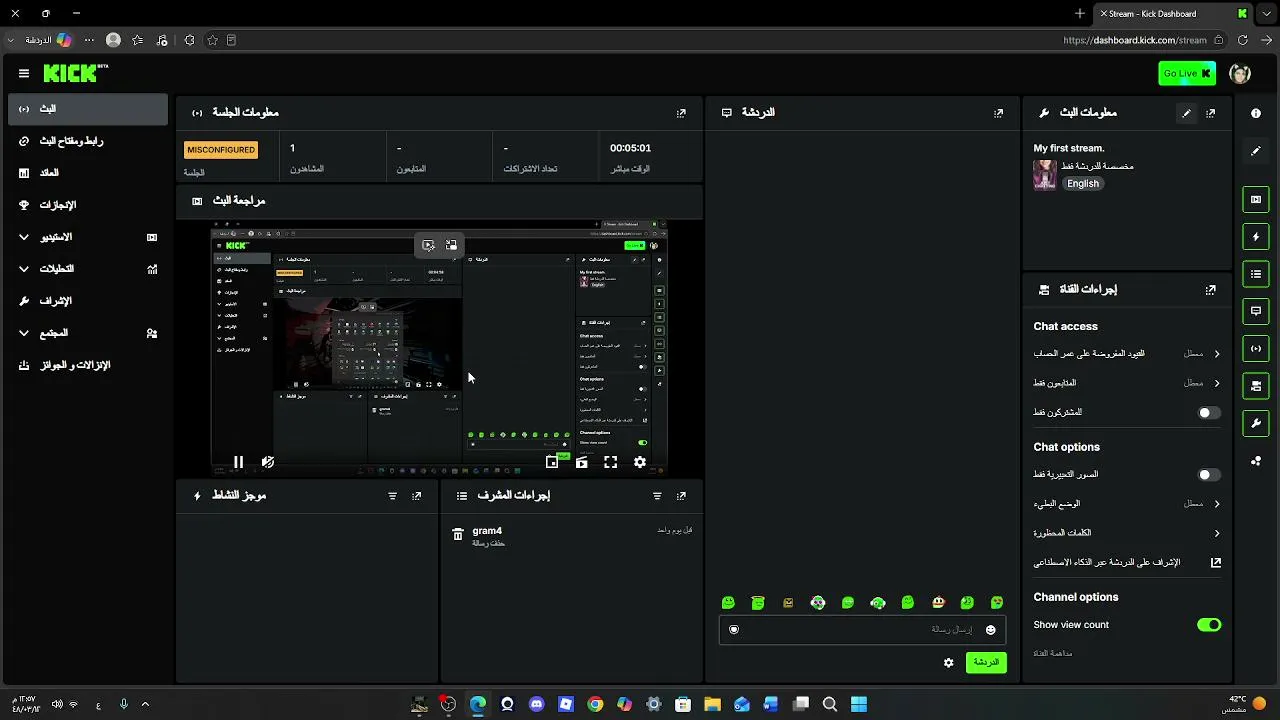Image resolution: width=1280 pixels, height=720 pixels.
Task: Click the Kick beta logo
Action: point(76,73)
